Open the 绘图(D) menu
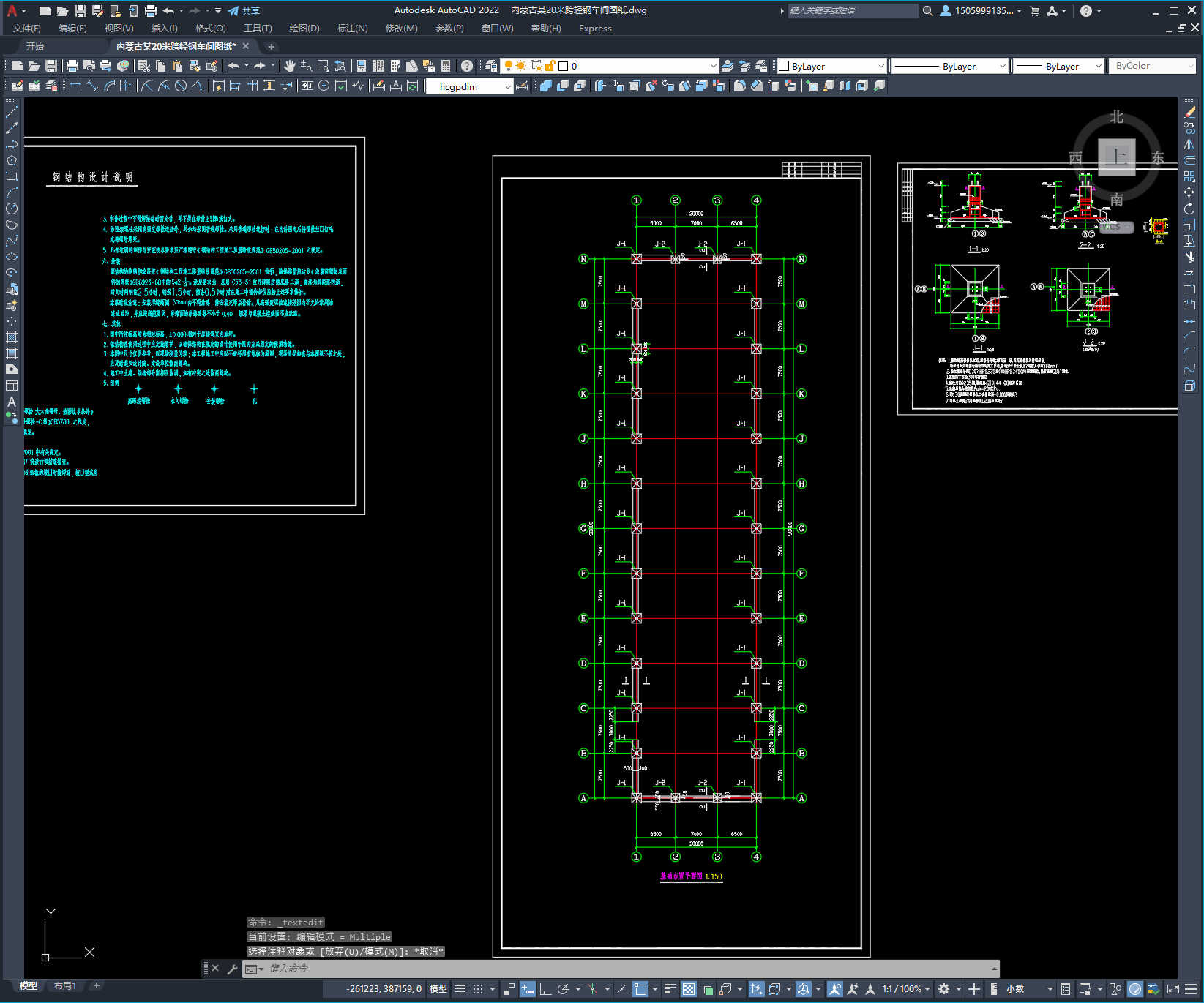This screenshot has height=1003, width=1204. coord(304,29)
